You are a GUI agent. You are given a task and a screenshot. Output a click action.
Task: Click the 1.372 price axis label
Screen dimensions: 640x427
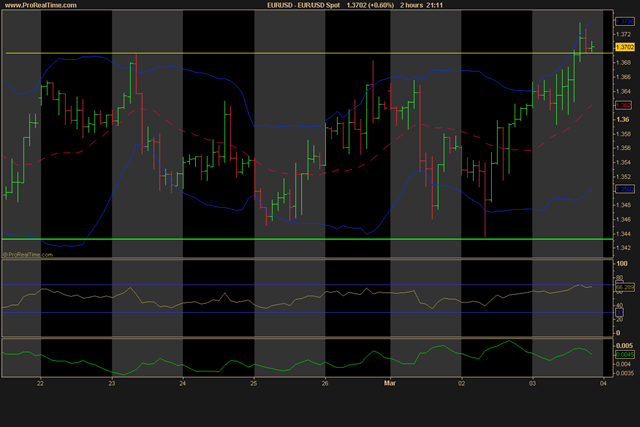pyautogui.click(x=623, y=34)
